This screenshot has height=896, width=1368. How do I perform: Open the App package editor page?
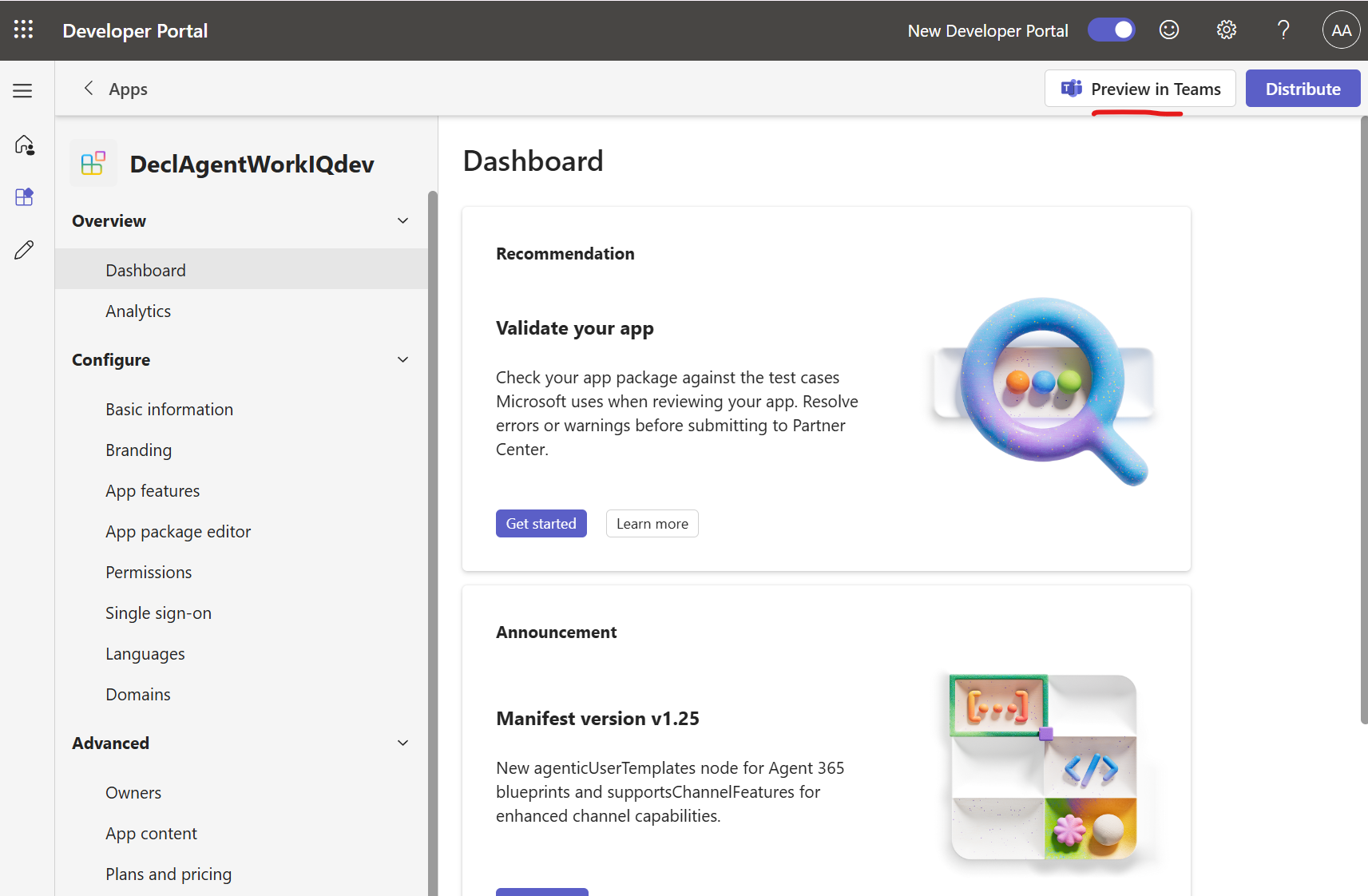coord(178,532)
